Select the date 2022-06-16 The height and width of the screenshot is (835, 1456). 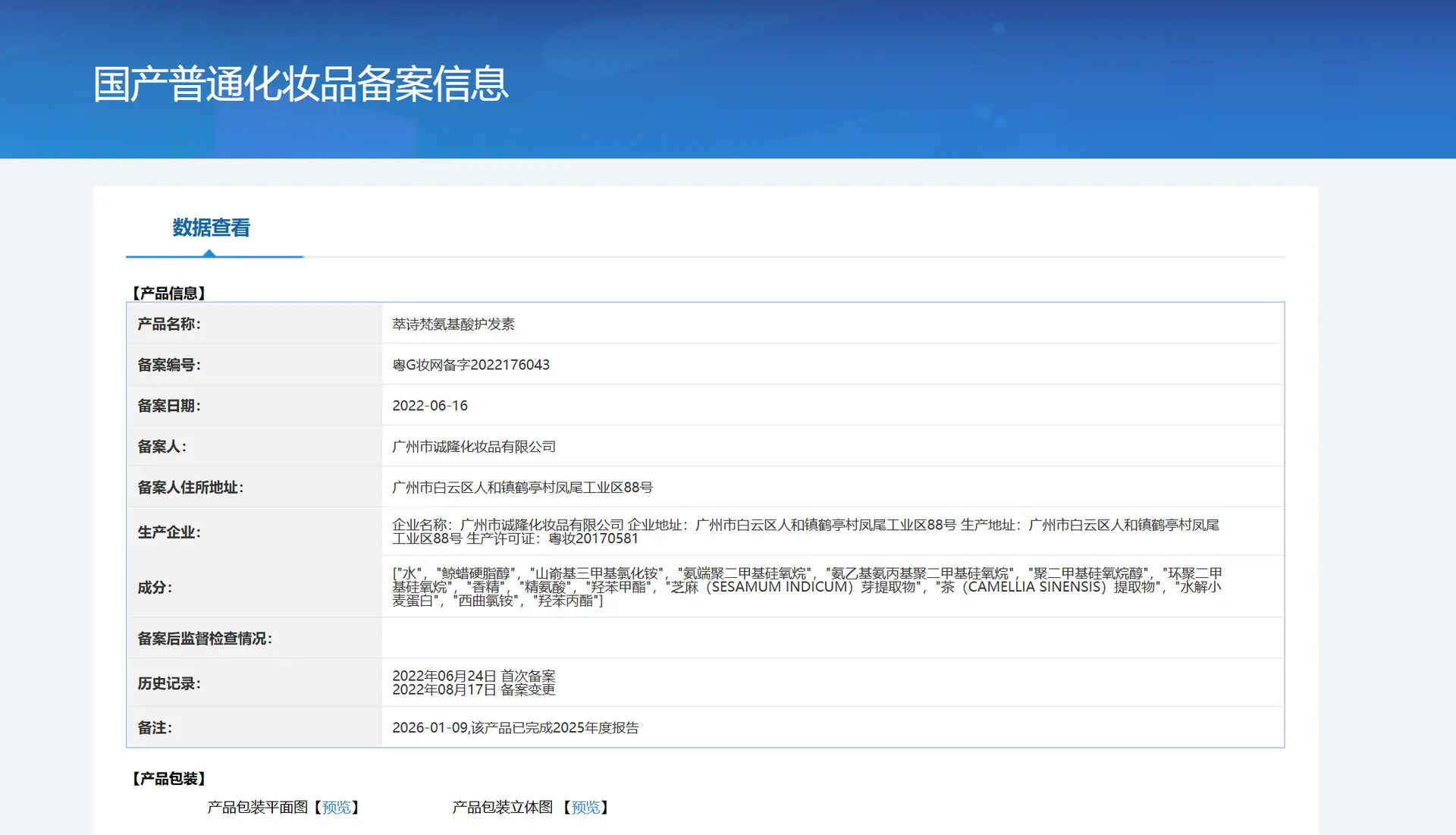pos(430,406)
